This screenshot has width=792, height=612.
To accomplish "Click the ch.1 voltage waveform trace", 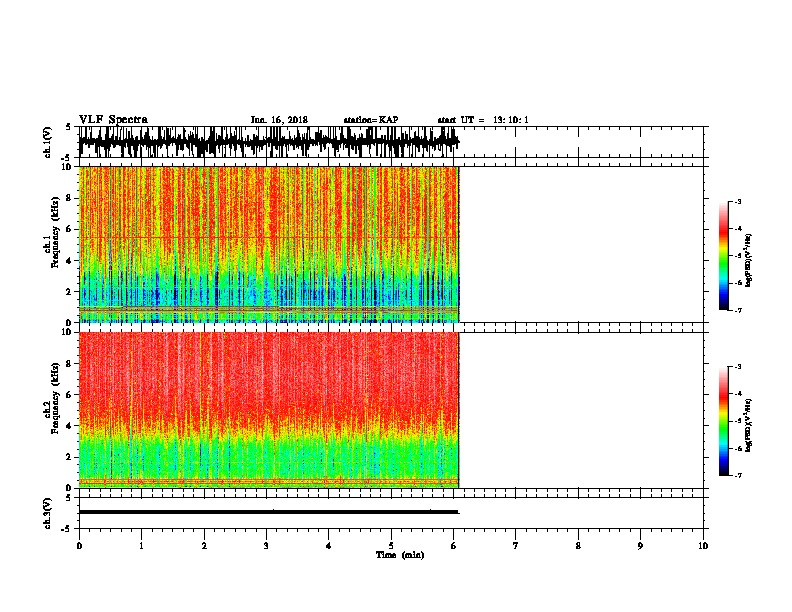I will [x=269, y=142].
